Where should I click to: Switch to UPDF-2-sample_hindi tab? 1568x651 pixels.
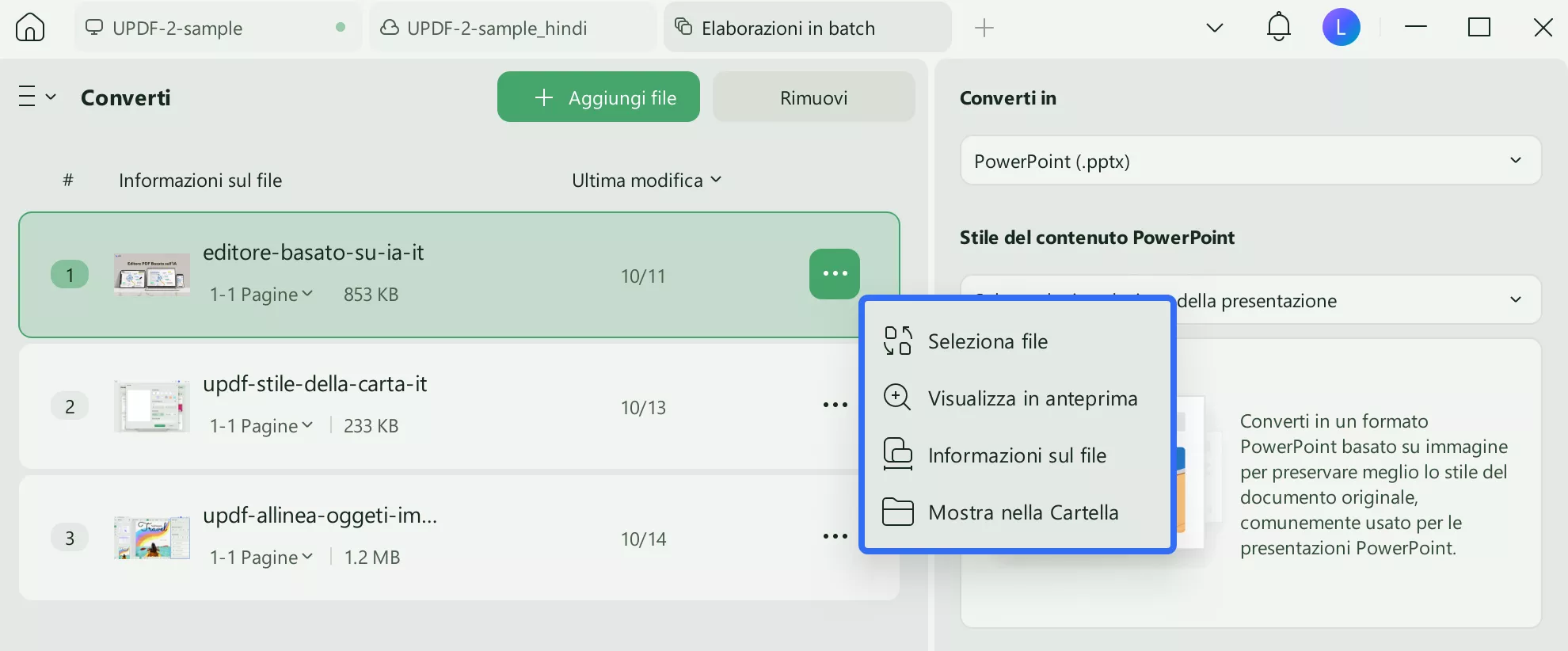(497, 29)
